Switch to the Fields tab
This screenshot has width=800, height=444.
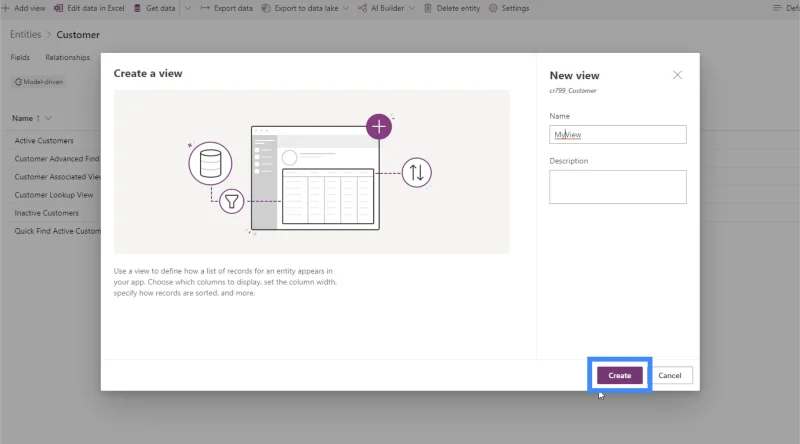point(20,57)
